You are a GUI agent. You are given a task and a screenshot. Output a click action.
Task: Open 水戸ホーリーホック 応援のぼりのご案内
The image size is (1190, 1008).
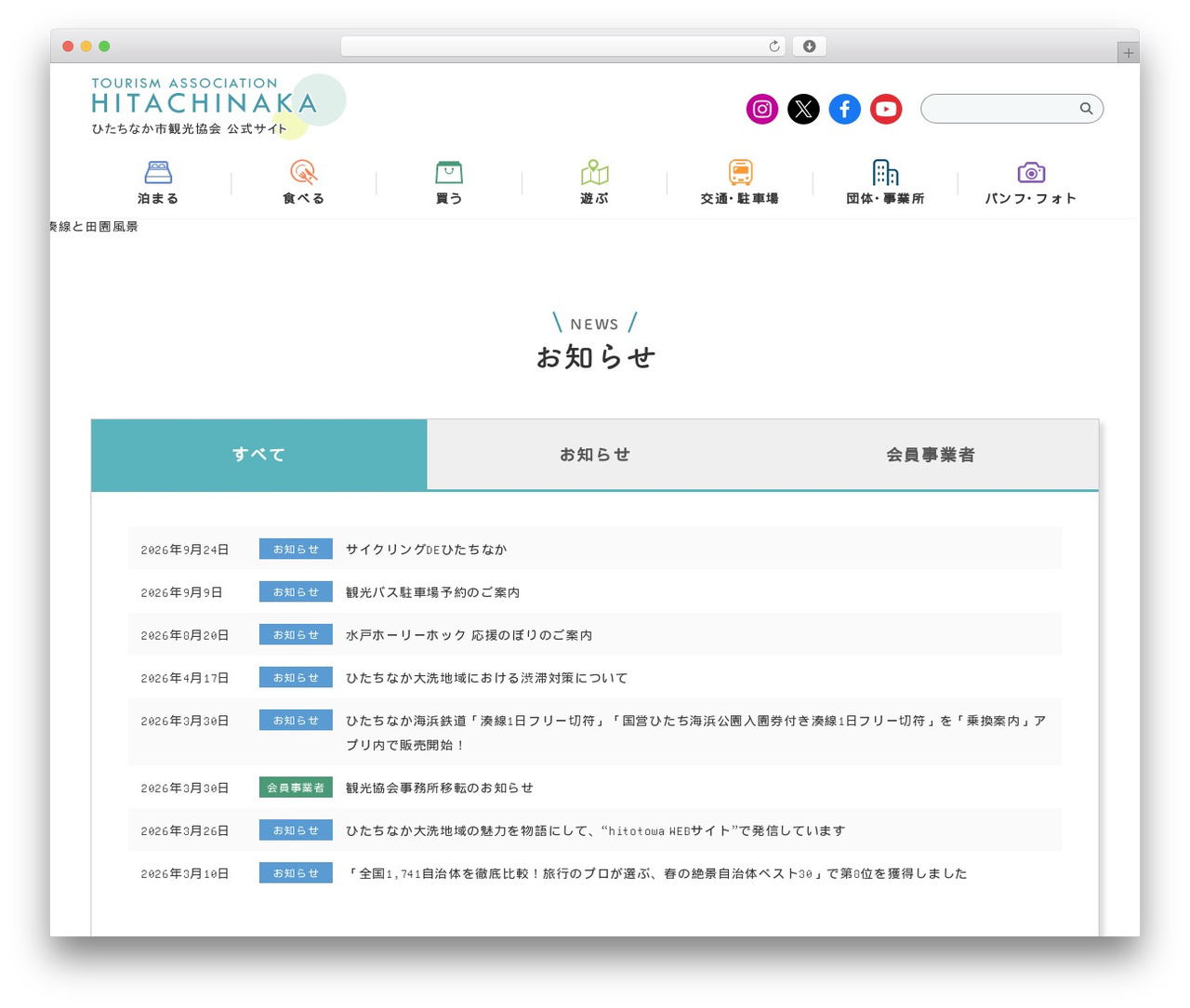(x=469, y=635)
